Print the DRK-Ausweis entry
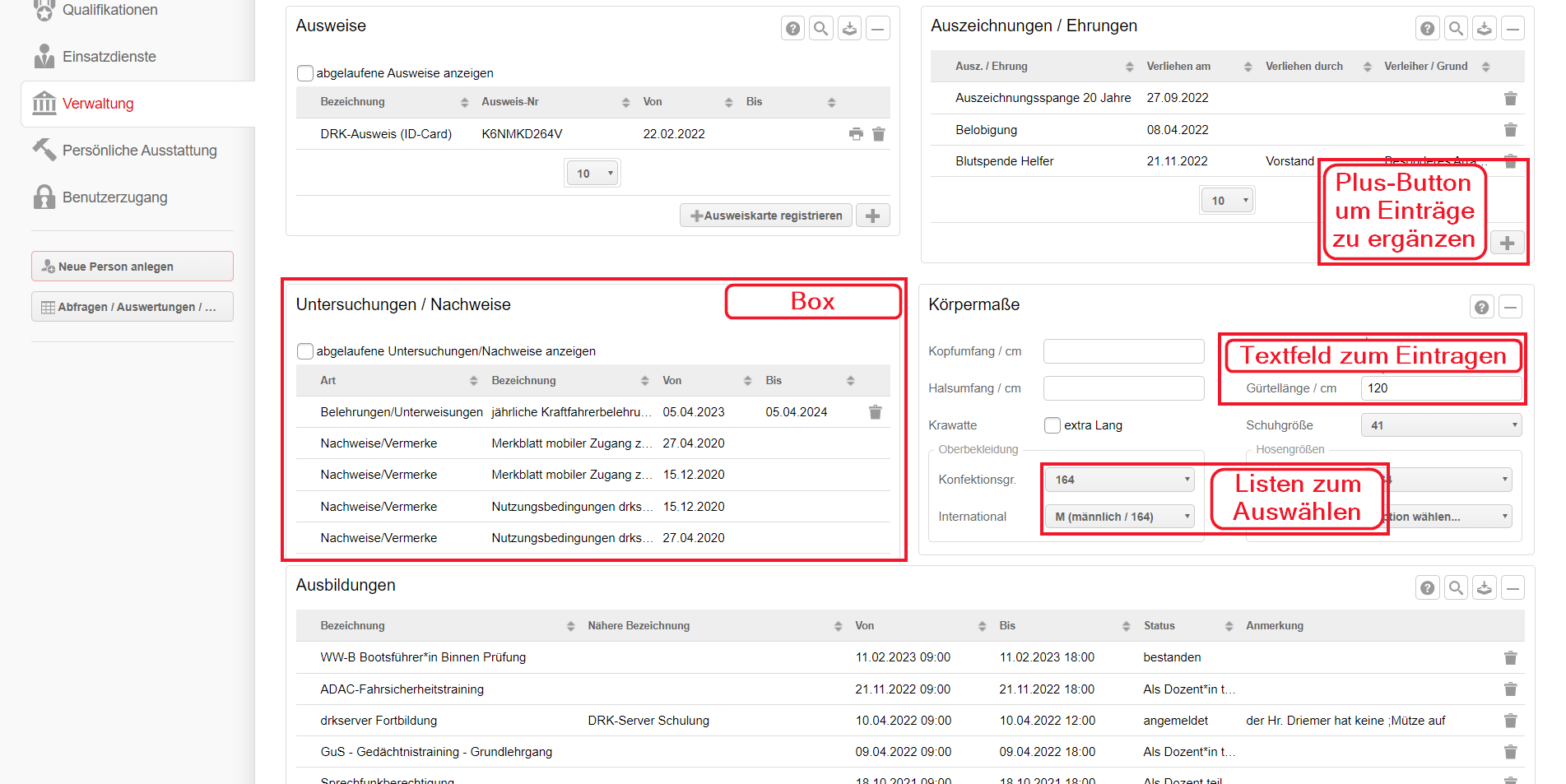This screenshot has width=1566, height=784. coord(855,133)
